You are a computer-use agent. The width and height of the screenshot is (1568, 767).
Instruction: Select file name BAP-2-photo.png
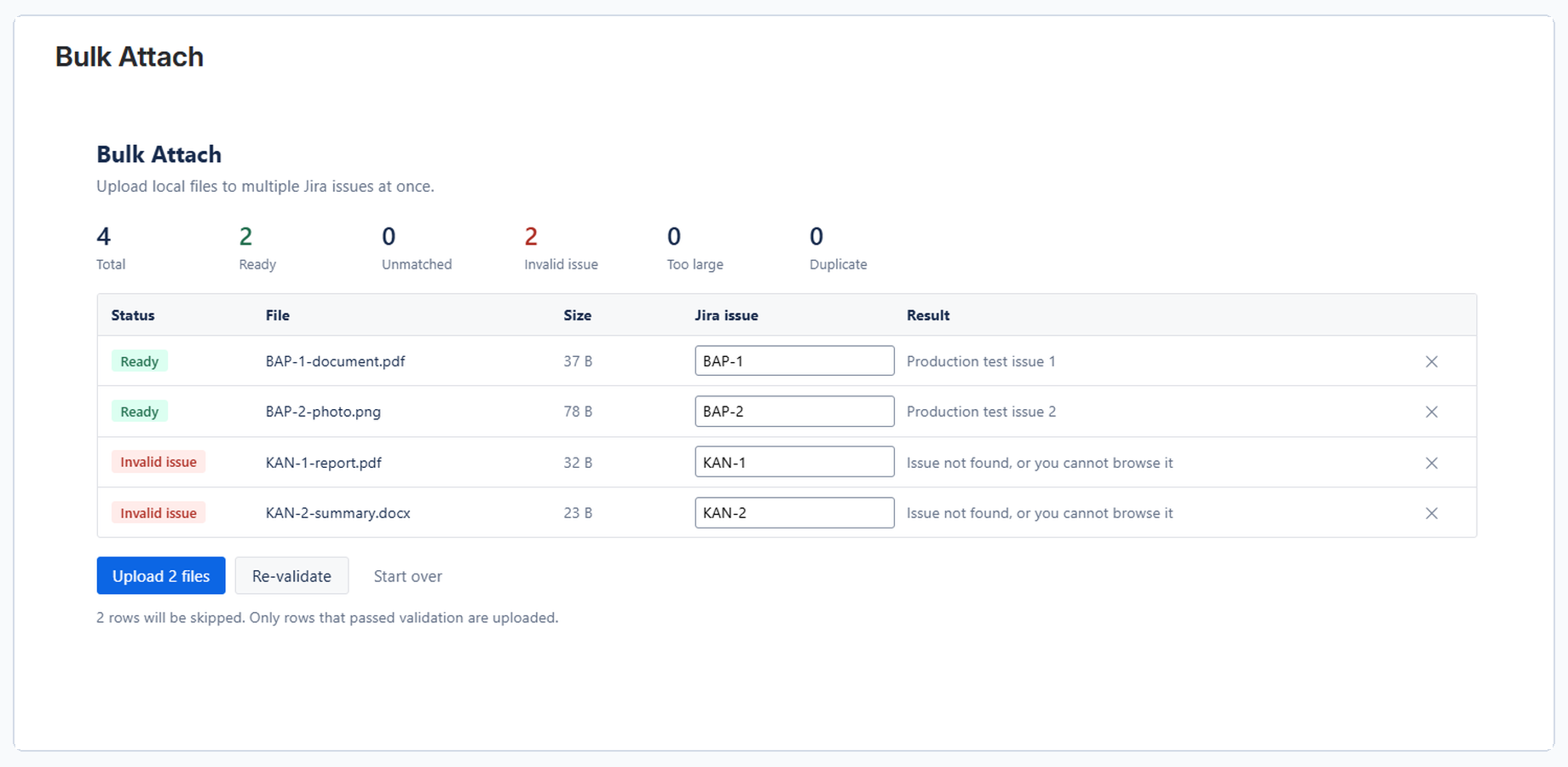tap(323, 412)
